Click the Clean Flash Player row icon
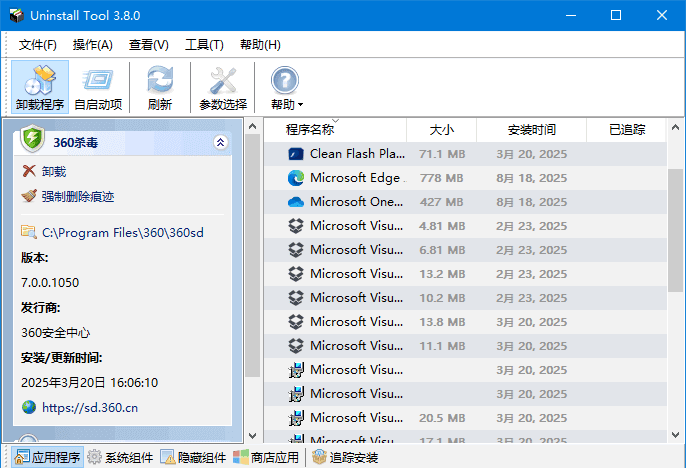The width and height of the screenshot is (686, 468). tap(296, 154)
